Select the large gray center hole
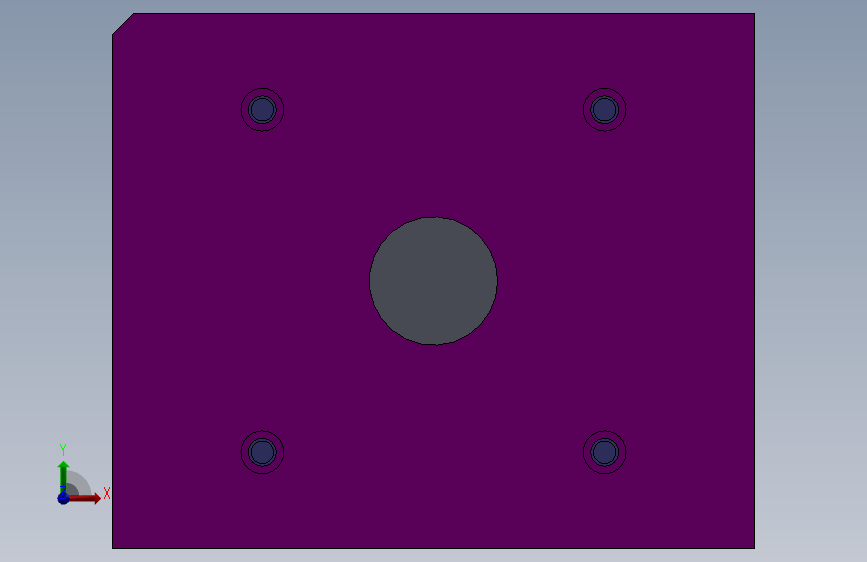This screenshot has width=867, height=562. [x=434, y=281]
